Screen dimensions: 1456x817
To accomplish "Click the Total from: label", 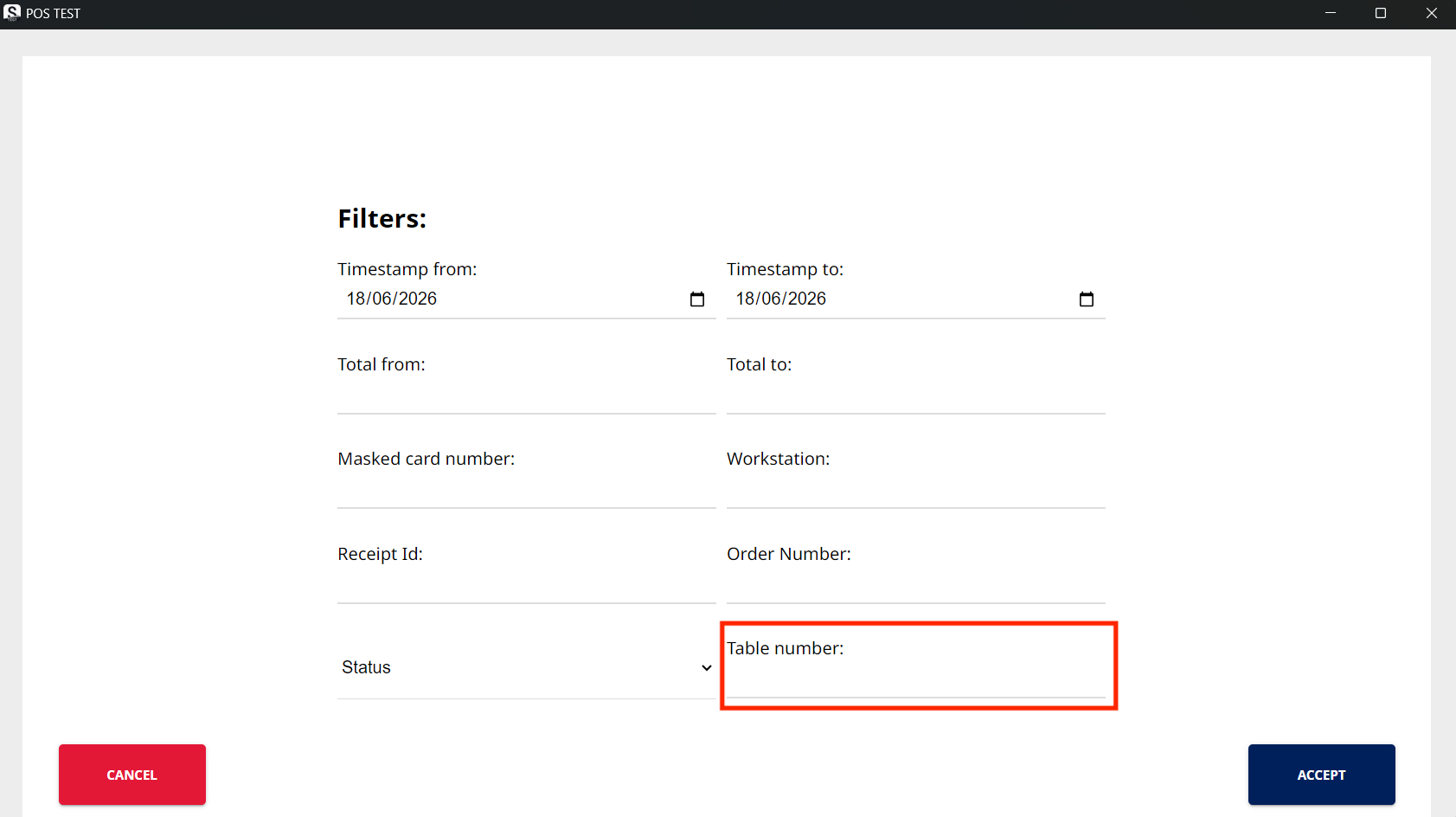I will coord(381,364).
